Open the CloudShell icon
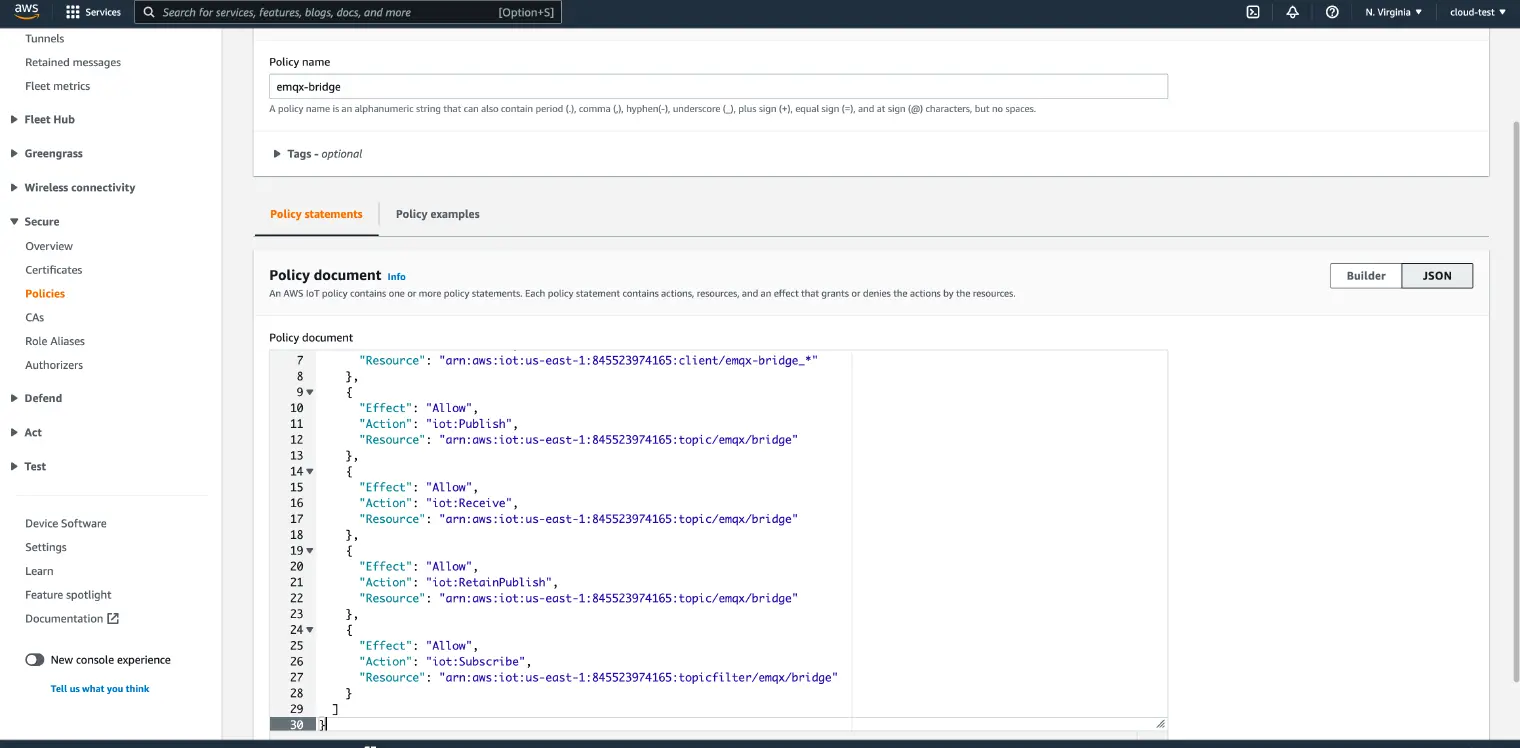This screenshot has width=1520, height=748. click(x=1253, y=12)
